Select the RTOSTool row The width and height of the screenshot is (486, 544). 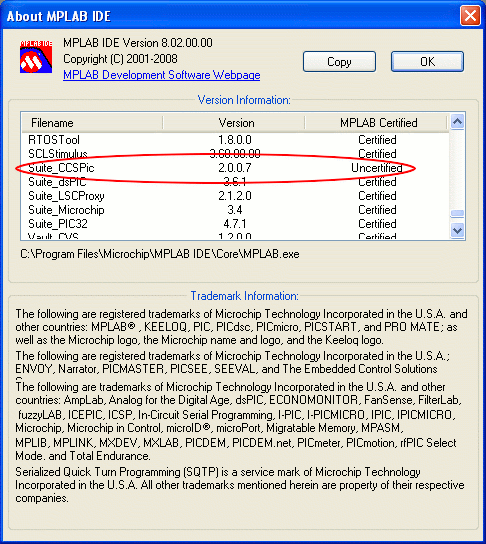click(x=235, y=140)
